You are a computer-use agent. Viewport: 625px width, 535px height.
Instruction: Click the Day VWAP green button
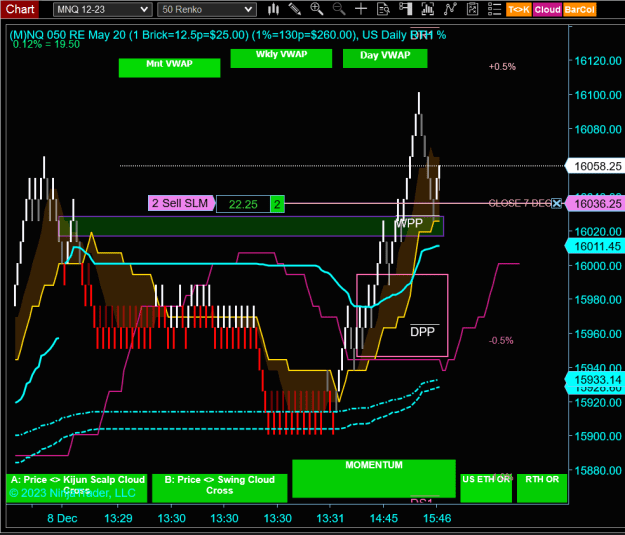[385, 58]
